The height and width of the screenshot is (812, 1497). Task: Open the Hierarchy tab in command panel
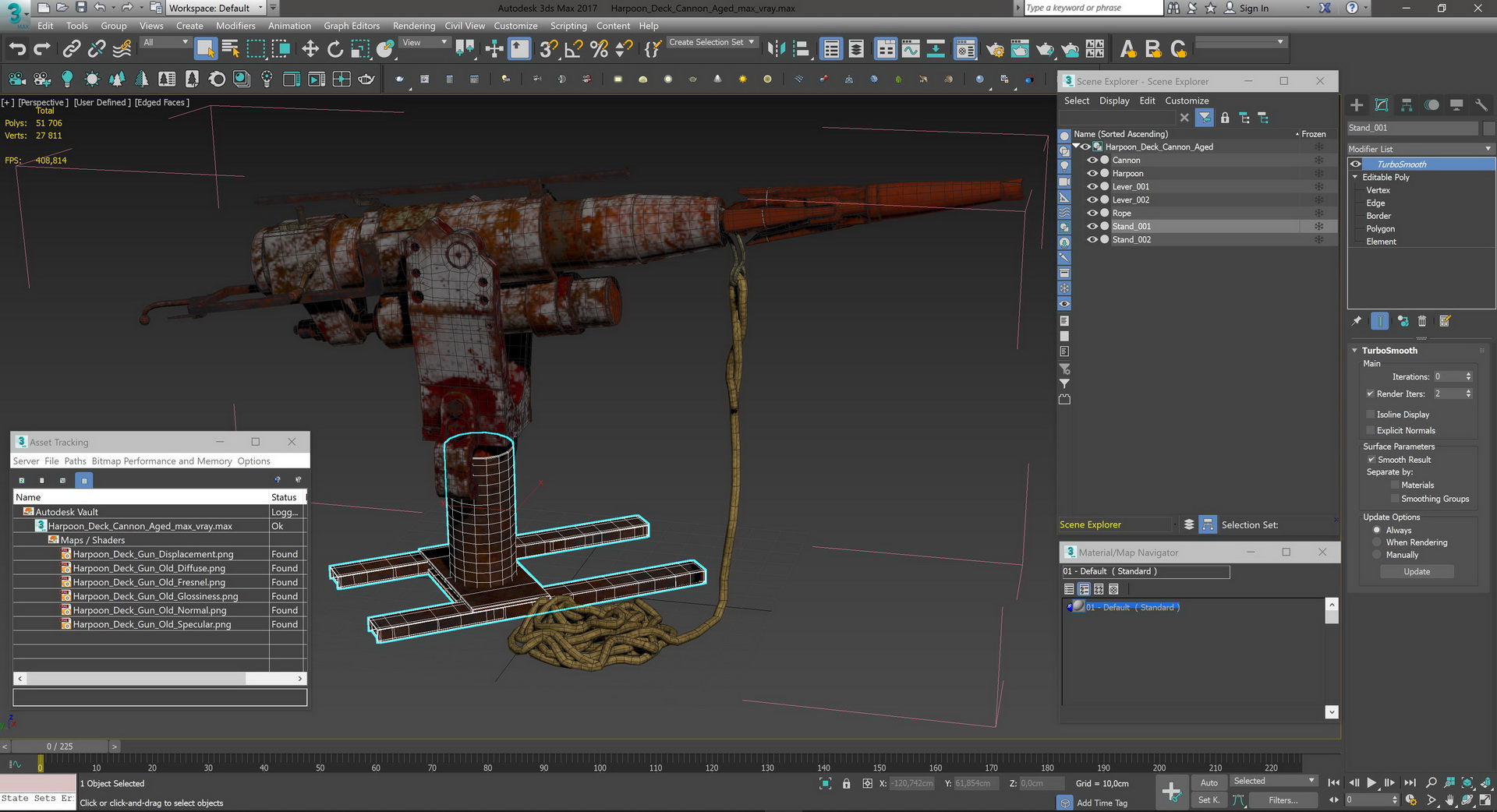pos(1407,105)
